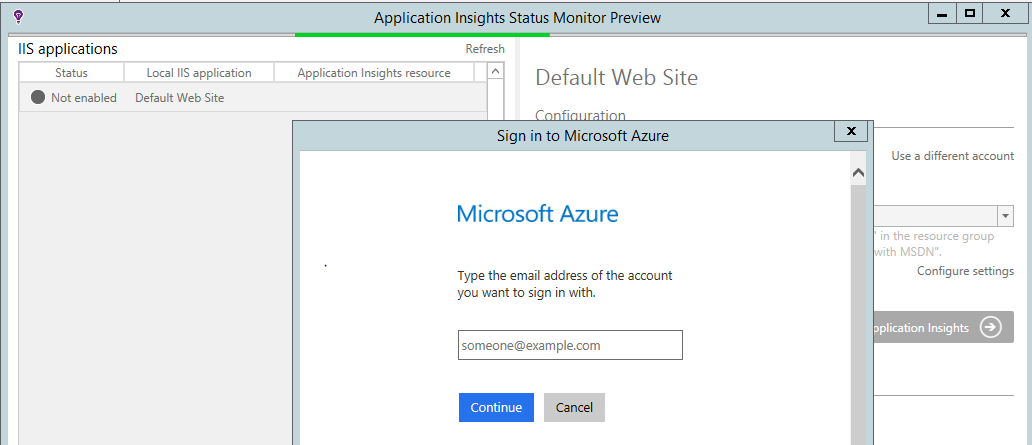Click the IIS applications panel title
Viewport: 1032px width, 445px height.
click(68, 49)
